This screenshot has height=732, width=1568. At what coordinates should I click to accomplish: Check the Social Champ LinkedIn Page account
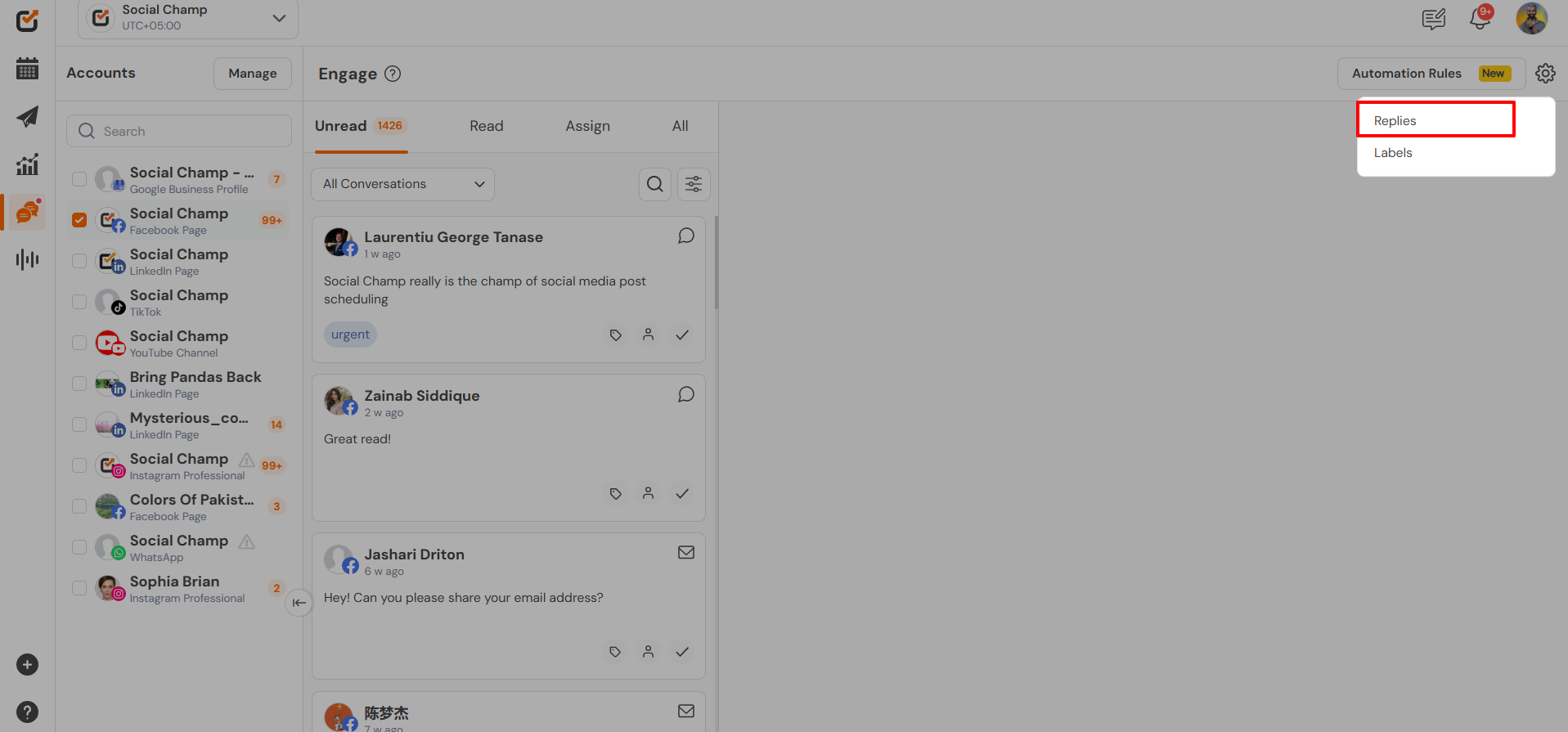(79, 261)
